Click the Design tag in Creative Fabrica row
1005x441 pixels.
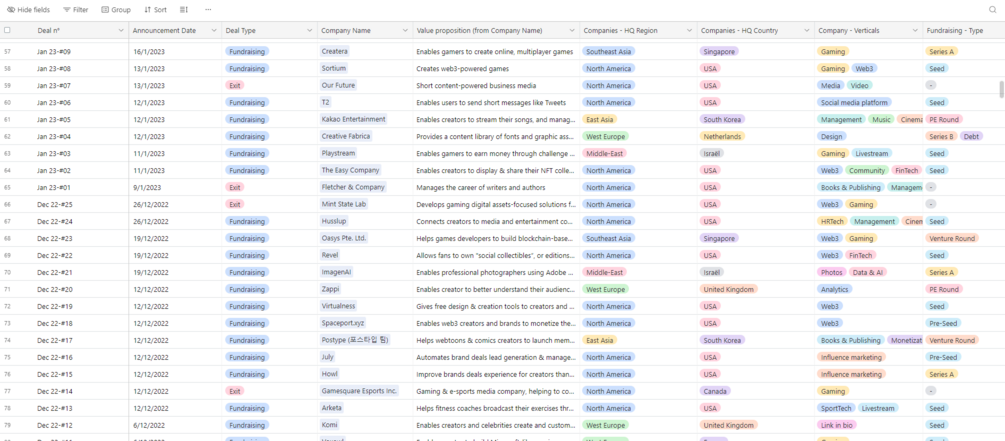[x=832, y=137]
